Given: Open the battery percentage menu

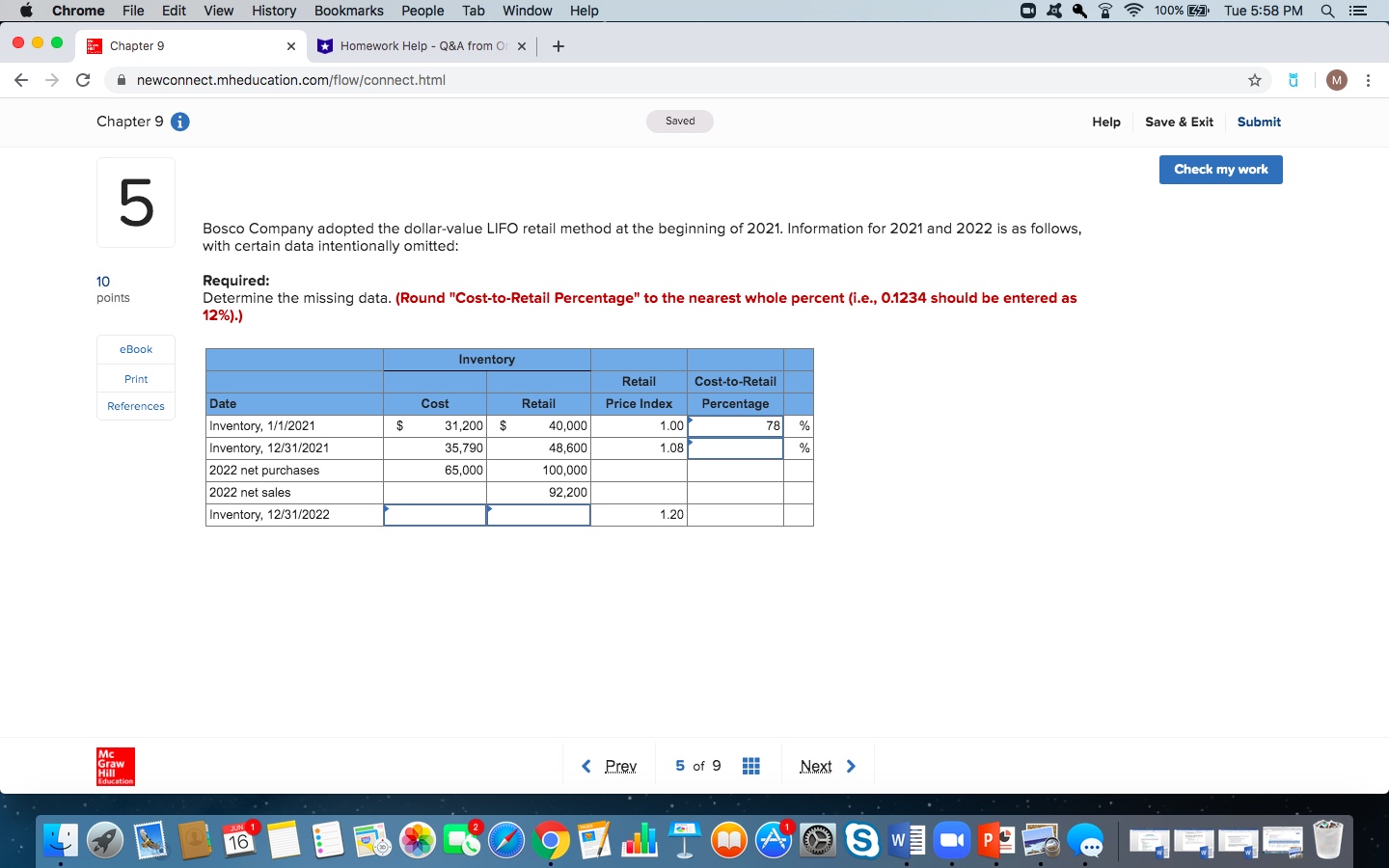Looking at the screenshot, I should (1168, 11).
